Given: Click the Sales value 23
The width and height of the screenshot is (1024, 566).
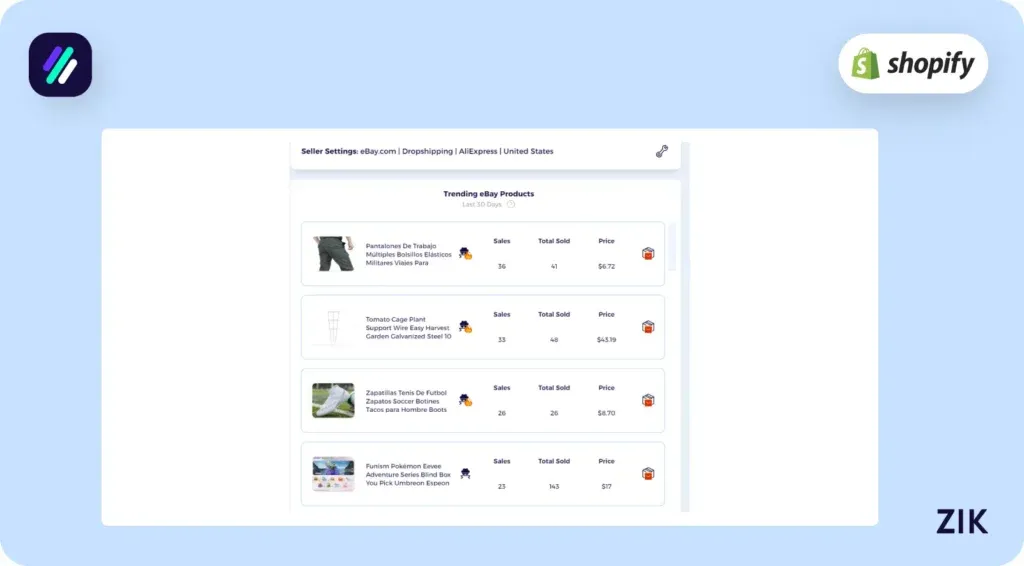Looking at the screenshot, I should (x=502, y=486).
